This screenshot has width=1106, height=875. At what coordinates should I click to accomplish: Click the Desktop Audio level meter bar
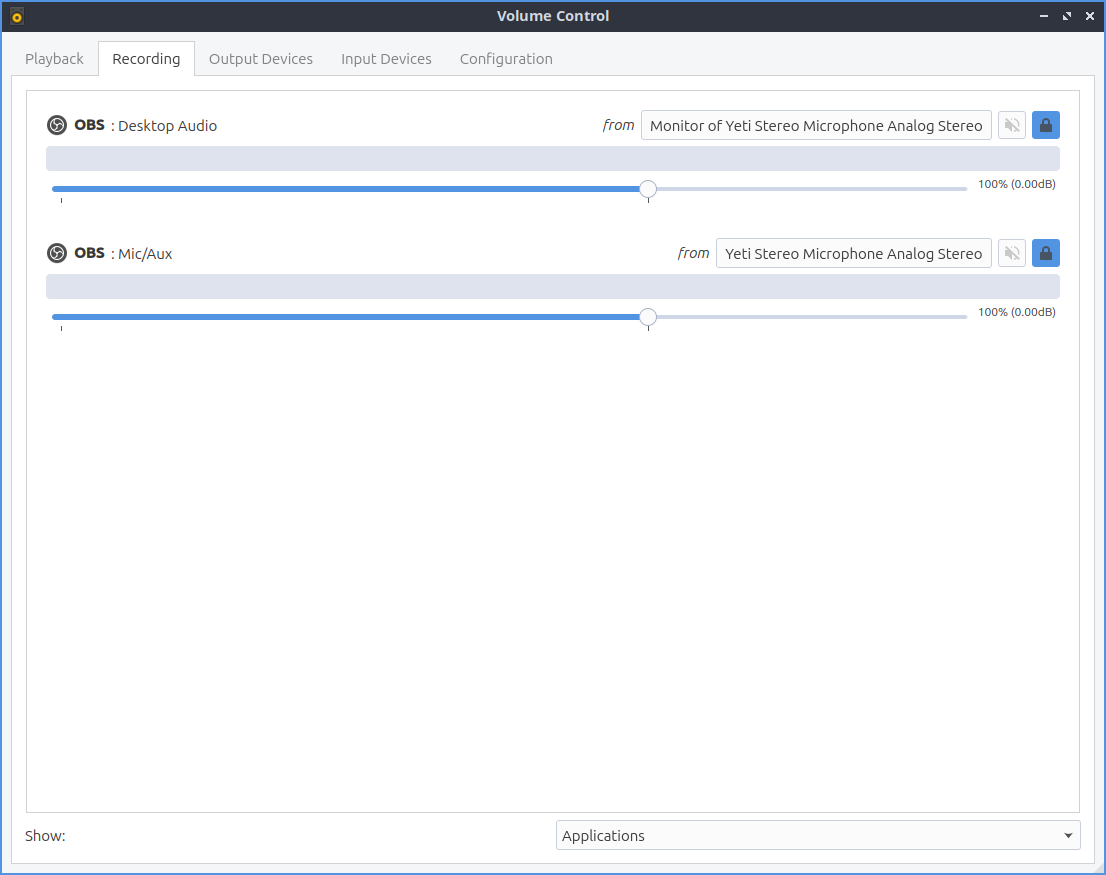point(552,159)
